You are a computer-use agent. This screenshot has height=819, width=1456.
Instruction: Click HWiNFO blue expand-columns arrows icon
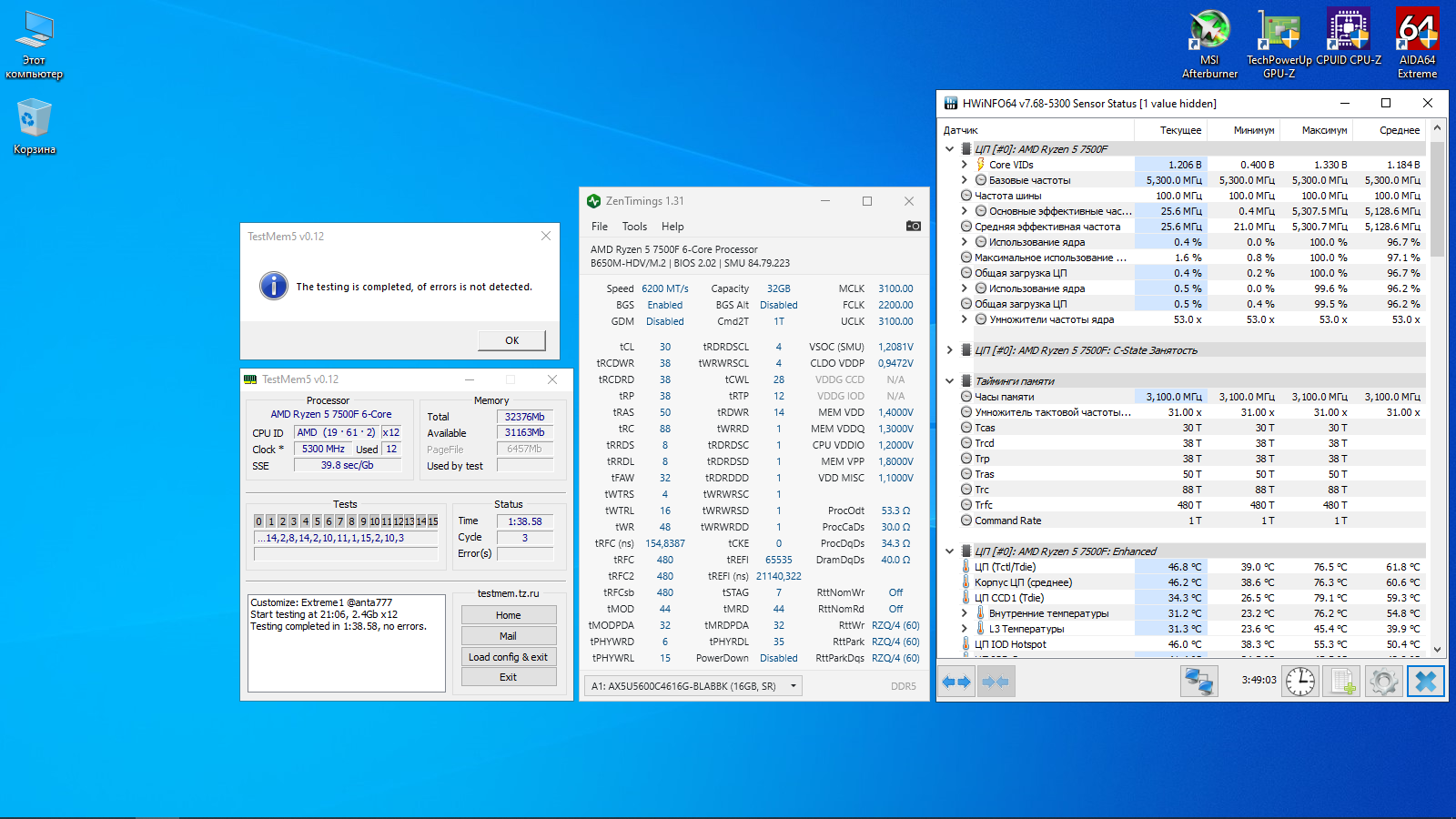[x=956, y=682]
